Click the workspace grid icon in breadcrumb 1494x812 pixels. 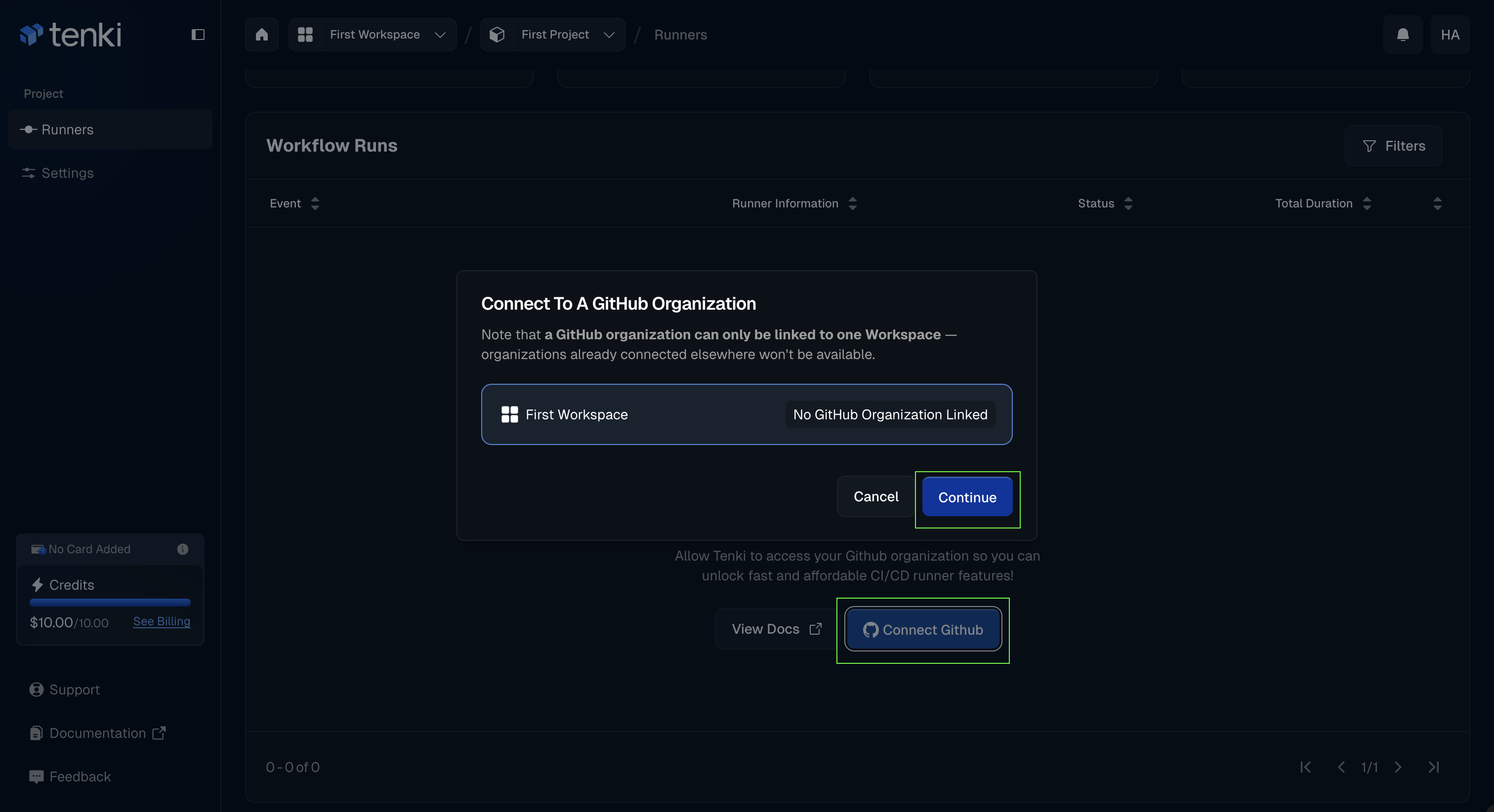tap(305, 35)
